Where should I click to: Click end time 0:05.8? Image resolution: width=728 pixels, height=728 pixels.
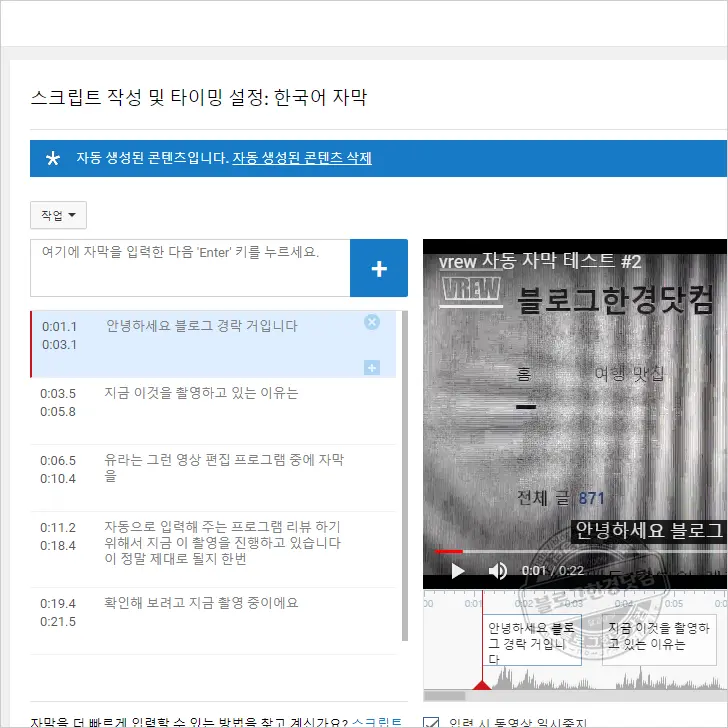pyautogui.click(x=58, y=411)
